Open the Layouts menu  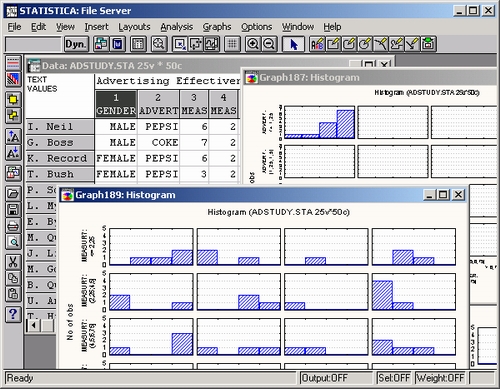134,27
